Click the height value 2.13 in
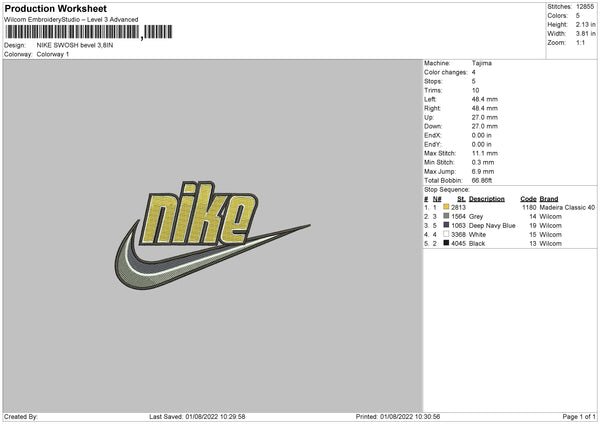Viewport: 600px width, 424px height. [x=585, y=24]
